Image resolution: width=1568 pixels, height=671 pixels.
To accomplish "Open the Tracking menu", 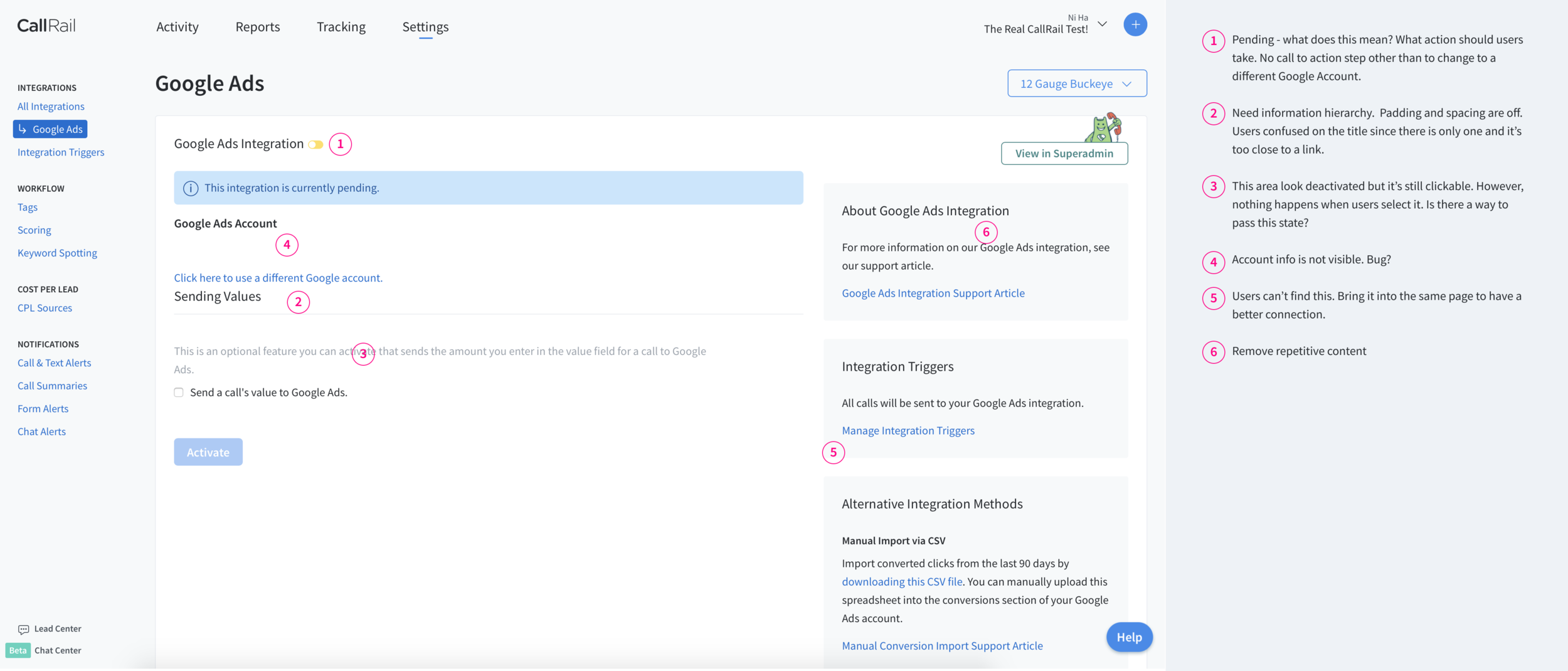I will [341, 26].
